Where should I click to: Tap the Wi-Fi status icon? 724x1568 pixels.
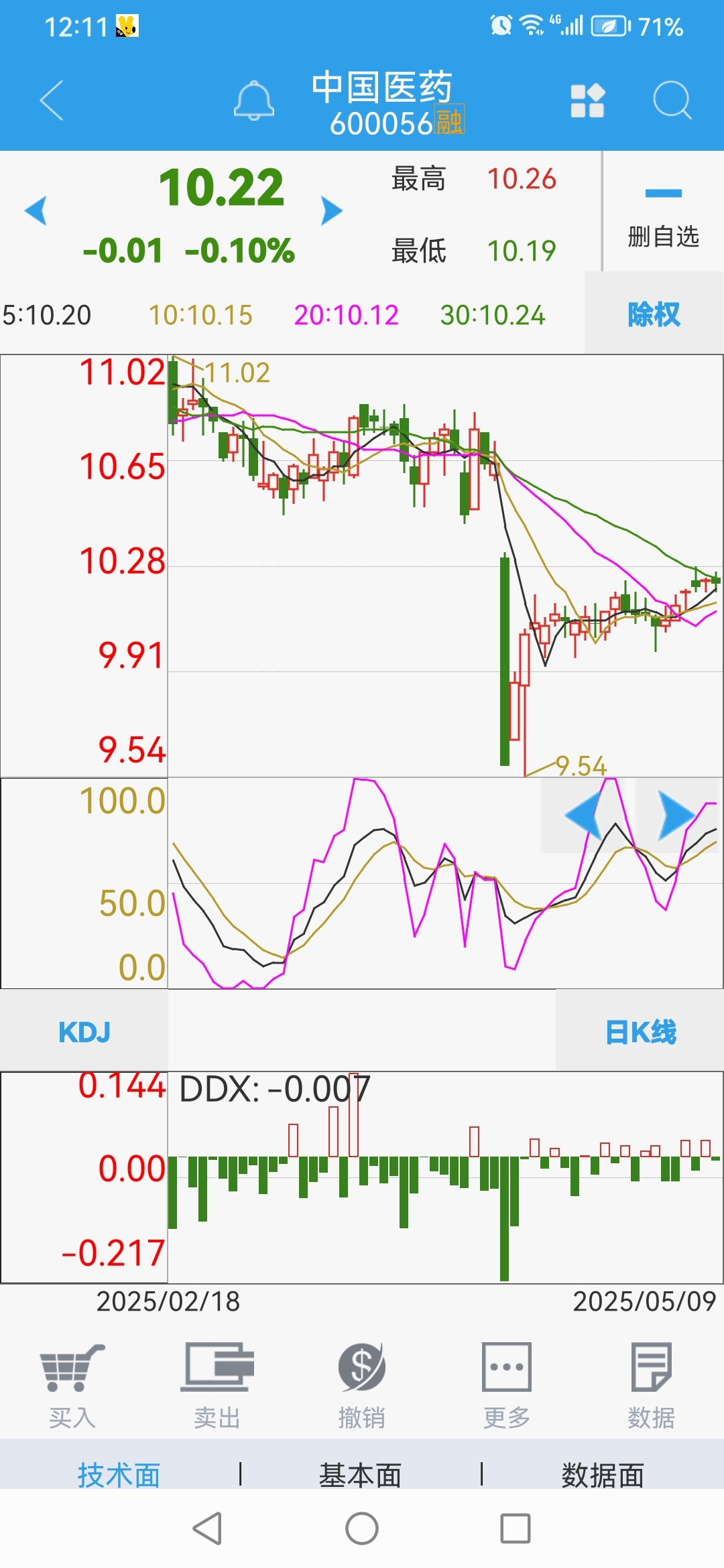coord(532,25)
